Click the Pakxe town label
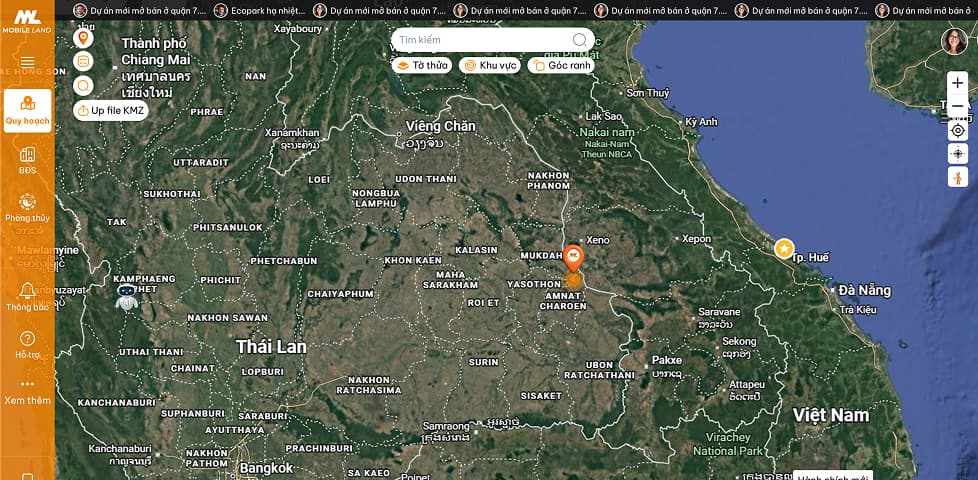Screen dimensions: 978x480 (667, 360)
